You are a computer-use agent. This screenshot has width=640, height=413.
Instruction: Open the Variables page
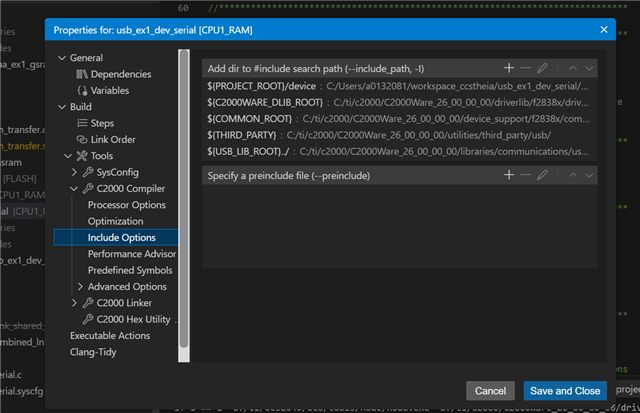click(110, 90)
